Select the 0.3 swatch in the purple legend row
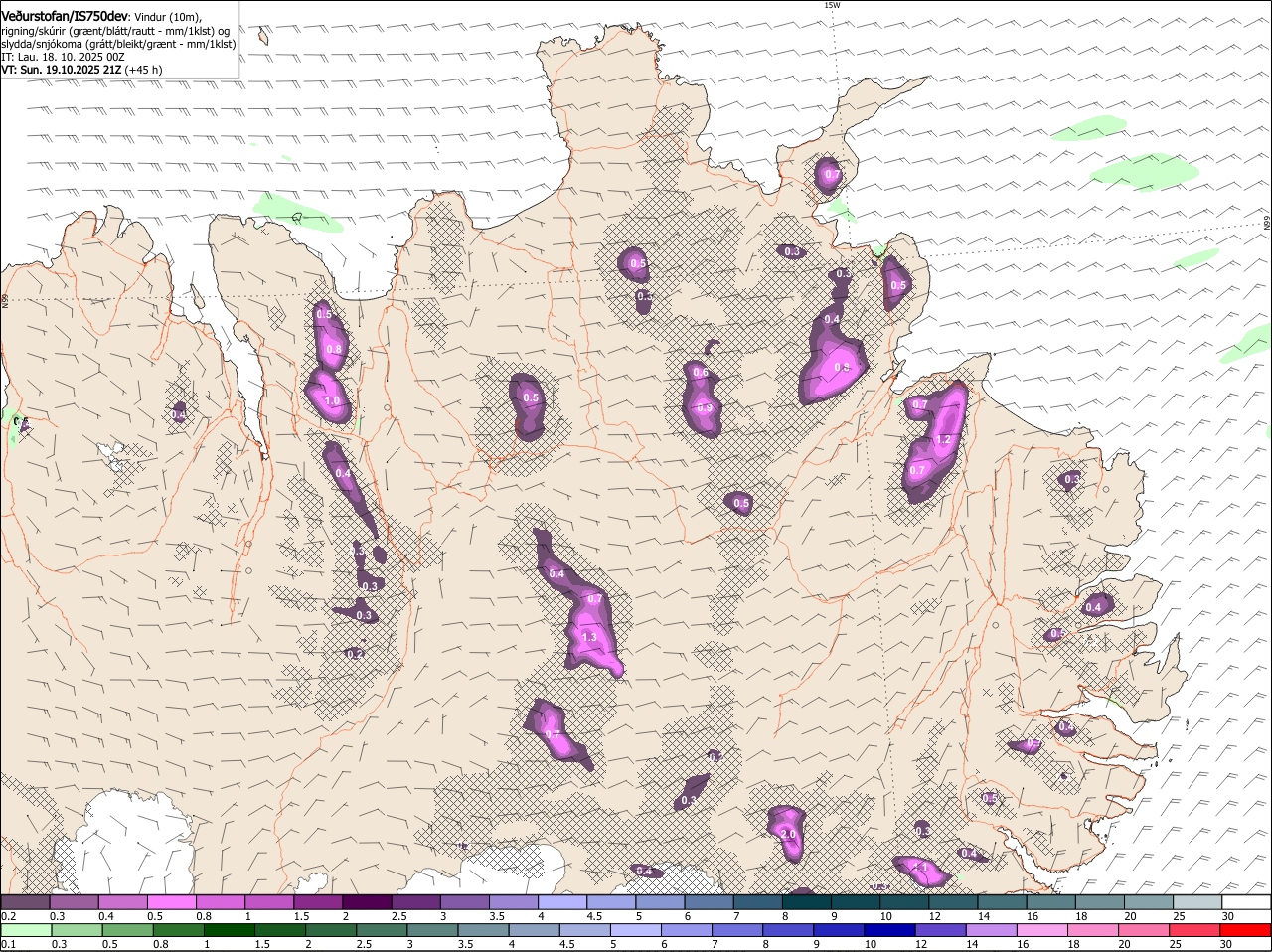 (74, 902)
